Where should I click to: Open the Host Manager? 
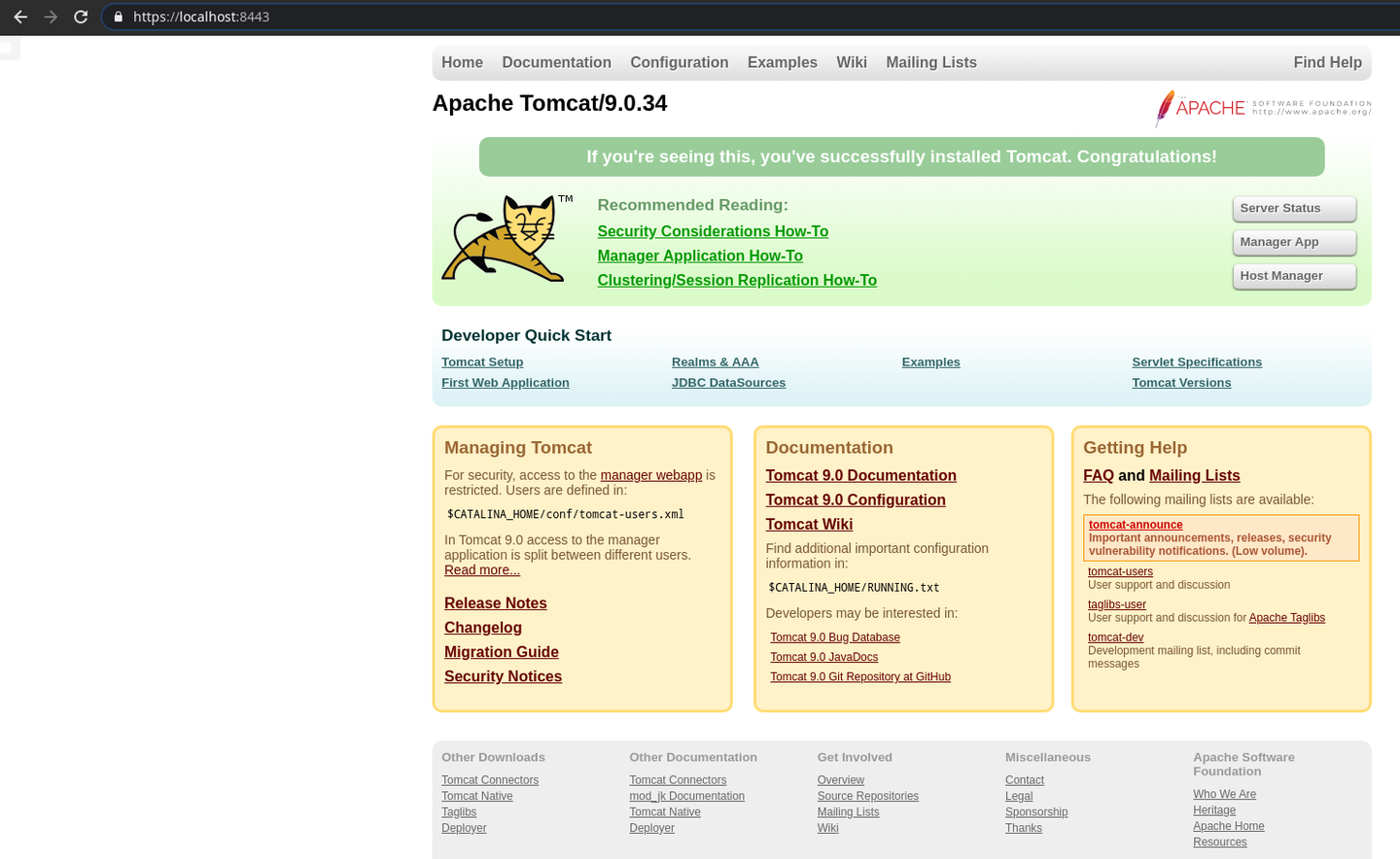click(x=1294, y=276)
